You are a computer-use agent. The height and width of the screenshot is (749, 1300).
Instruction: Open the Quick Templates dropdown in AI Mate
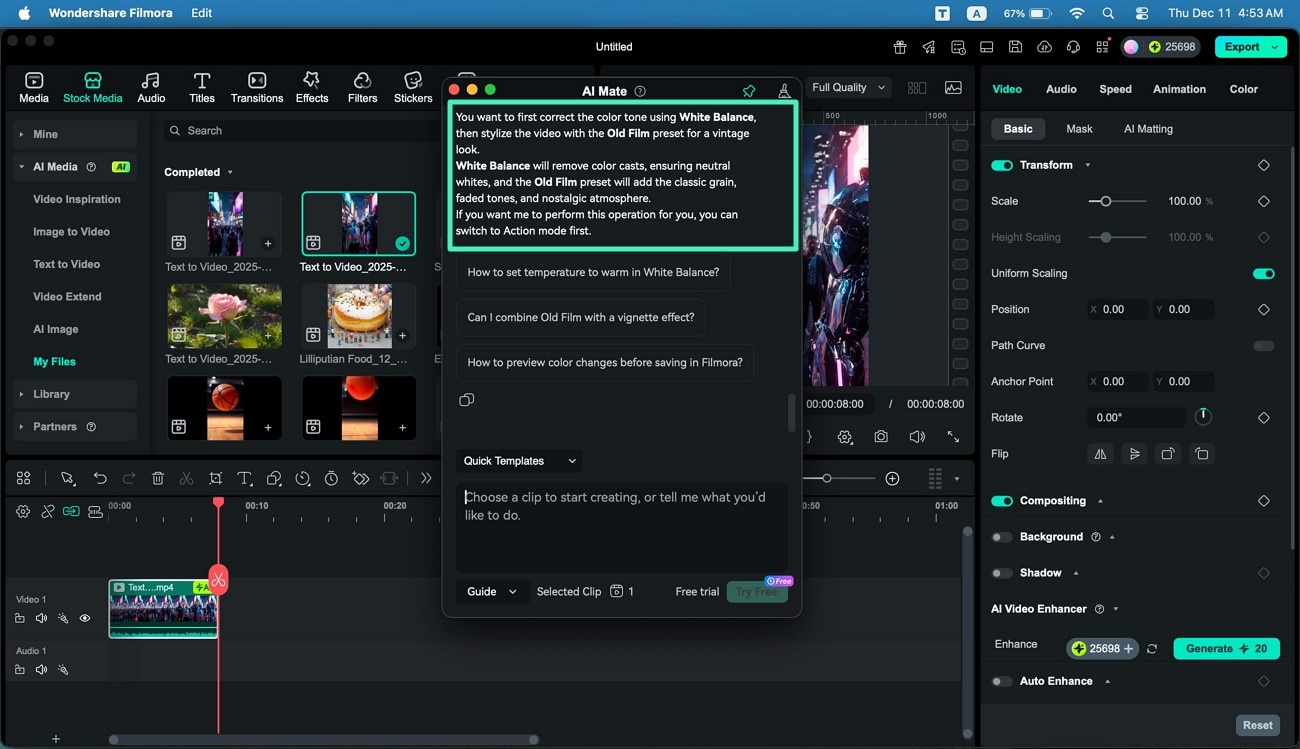pyautogui.click(x=518, y=461)
